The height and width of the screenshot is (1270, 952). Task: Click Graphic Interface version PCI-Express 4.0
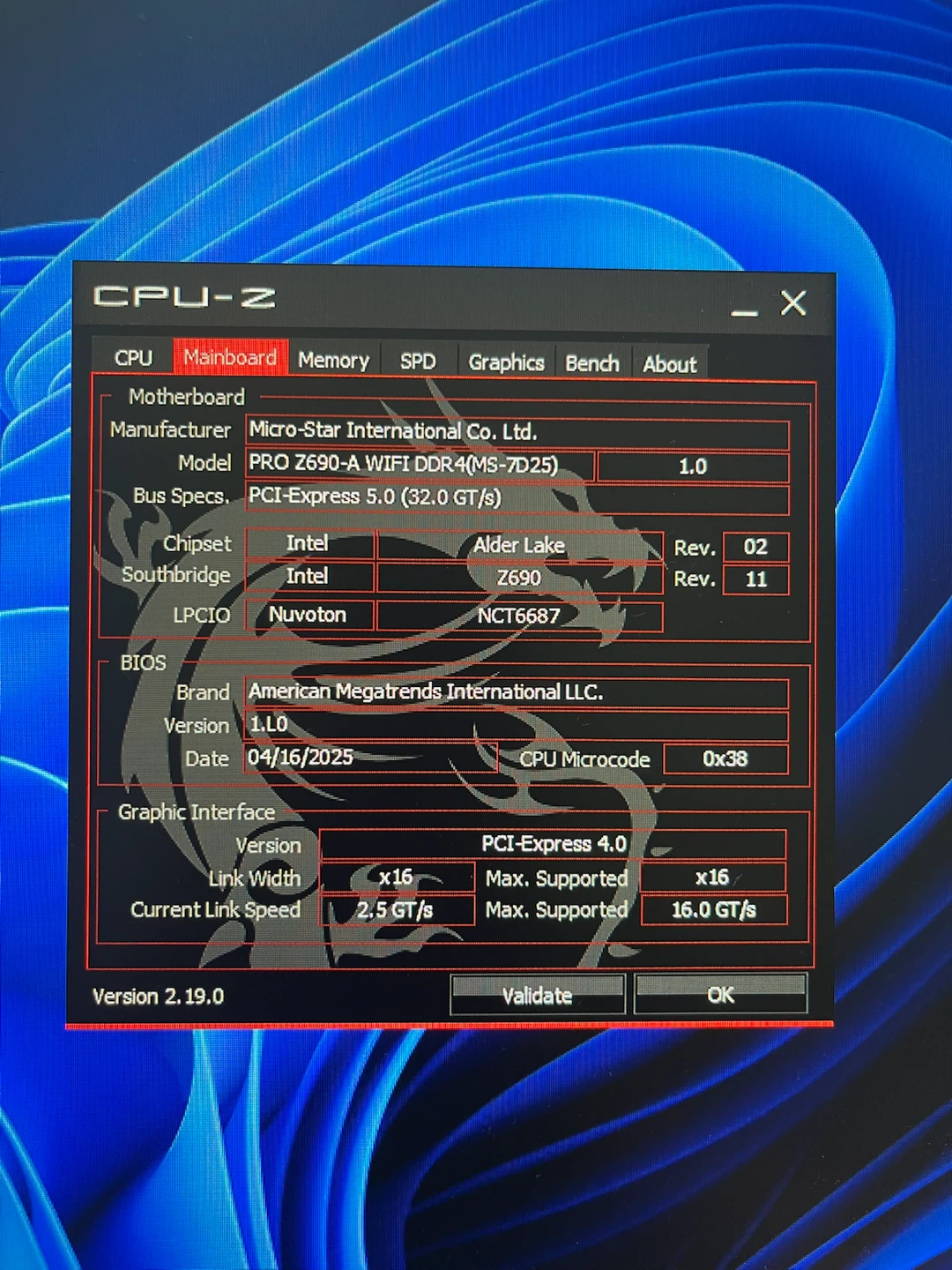pos(553,844)
